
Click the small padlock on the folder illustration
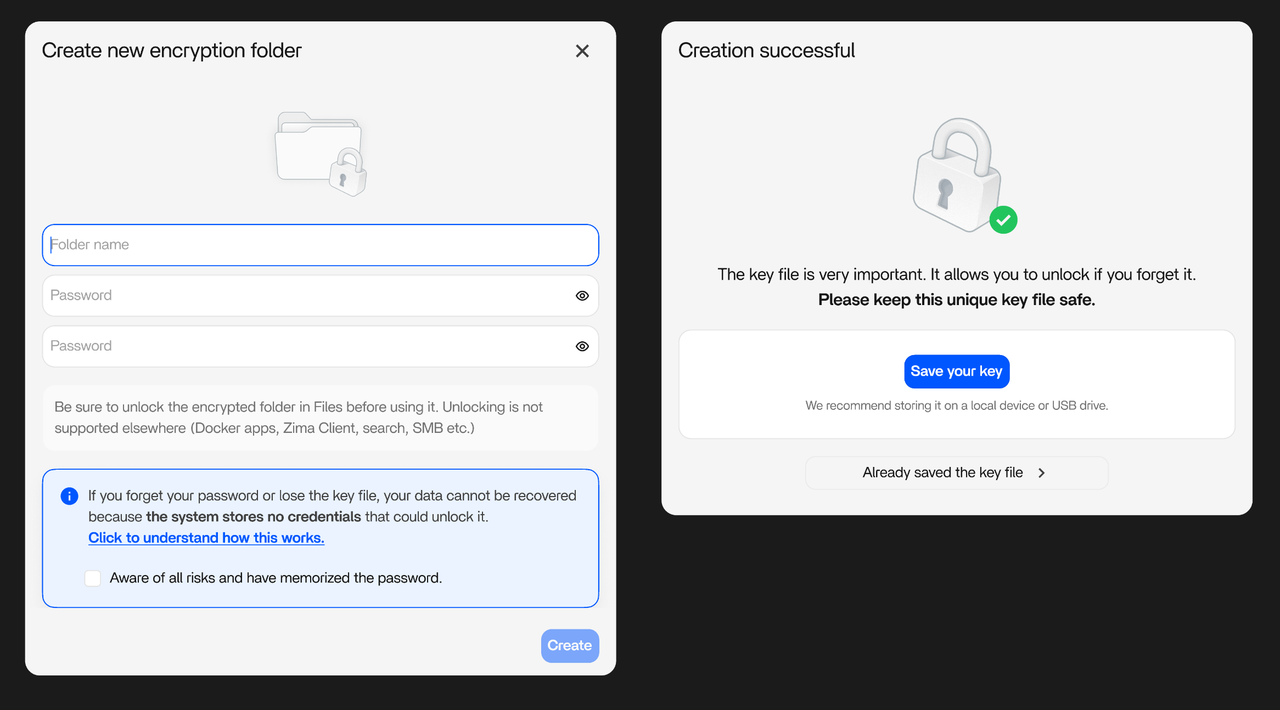click(x=349, y=172)
